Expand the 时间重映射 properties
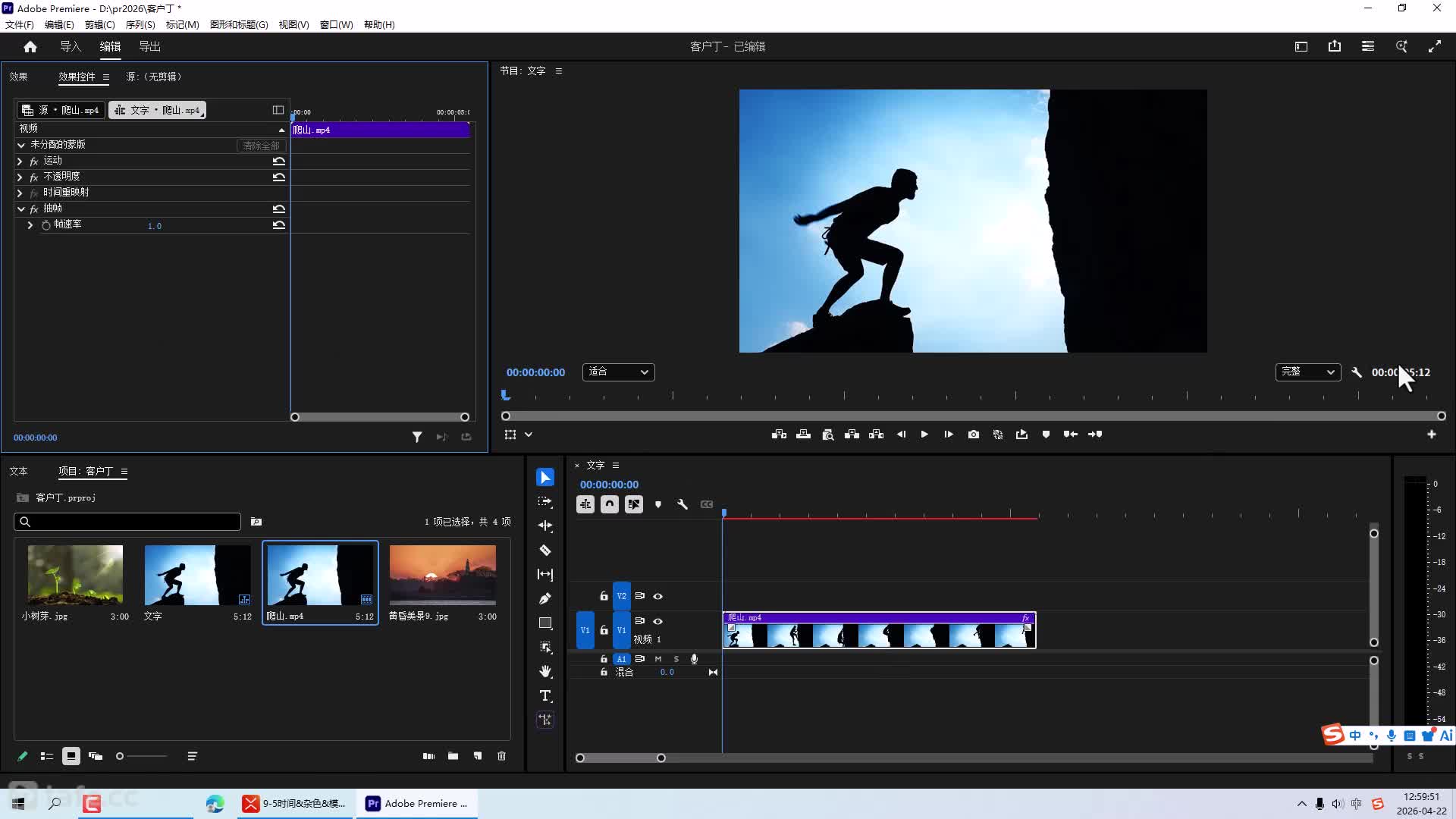 click(x=20, y=193)
